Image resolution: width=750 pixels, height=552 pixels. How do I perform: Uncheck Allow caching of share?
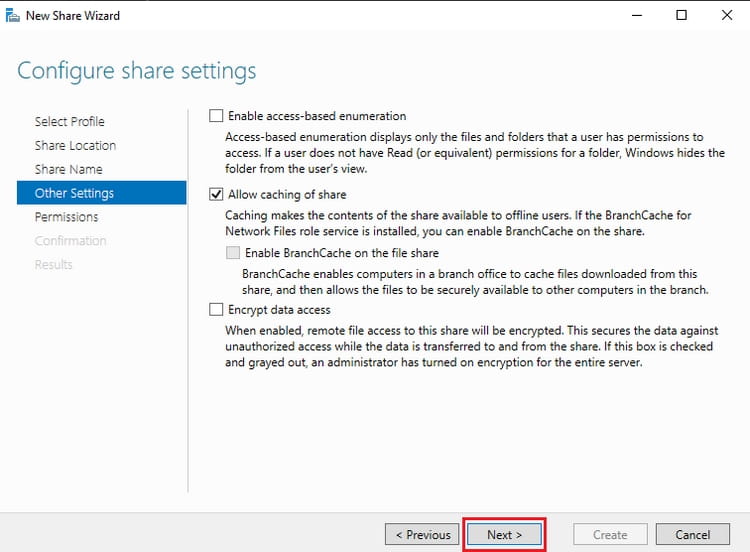point(216,194)
